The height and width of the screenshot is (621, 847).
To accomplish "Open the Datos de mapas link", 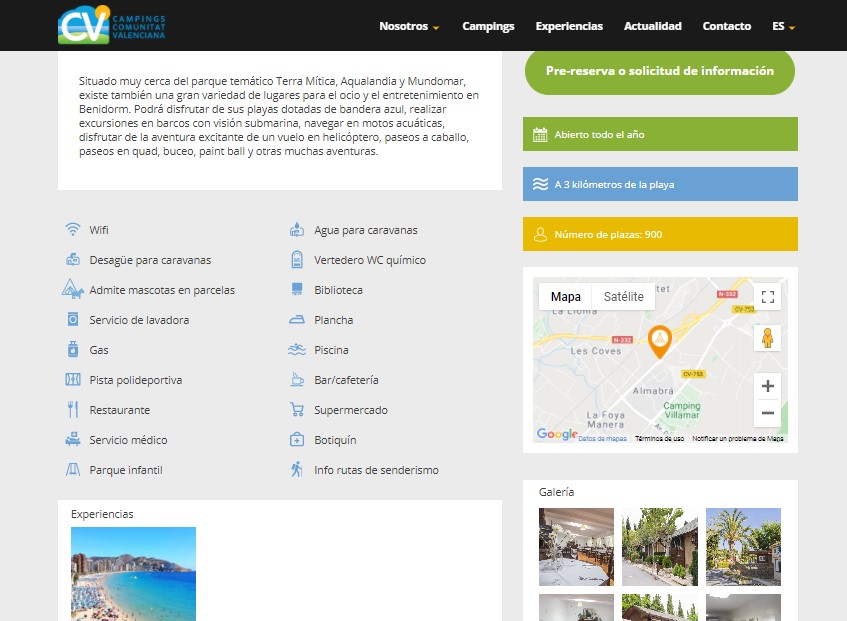I will click(x=602, y=438).
